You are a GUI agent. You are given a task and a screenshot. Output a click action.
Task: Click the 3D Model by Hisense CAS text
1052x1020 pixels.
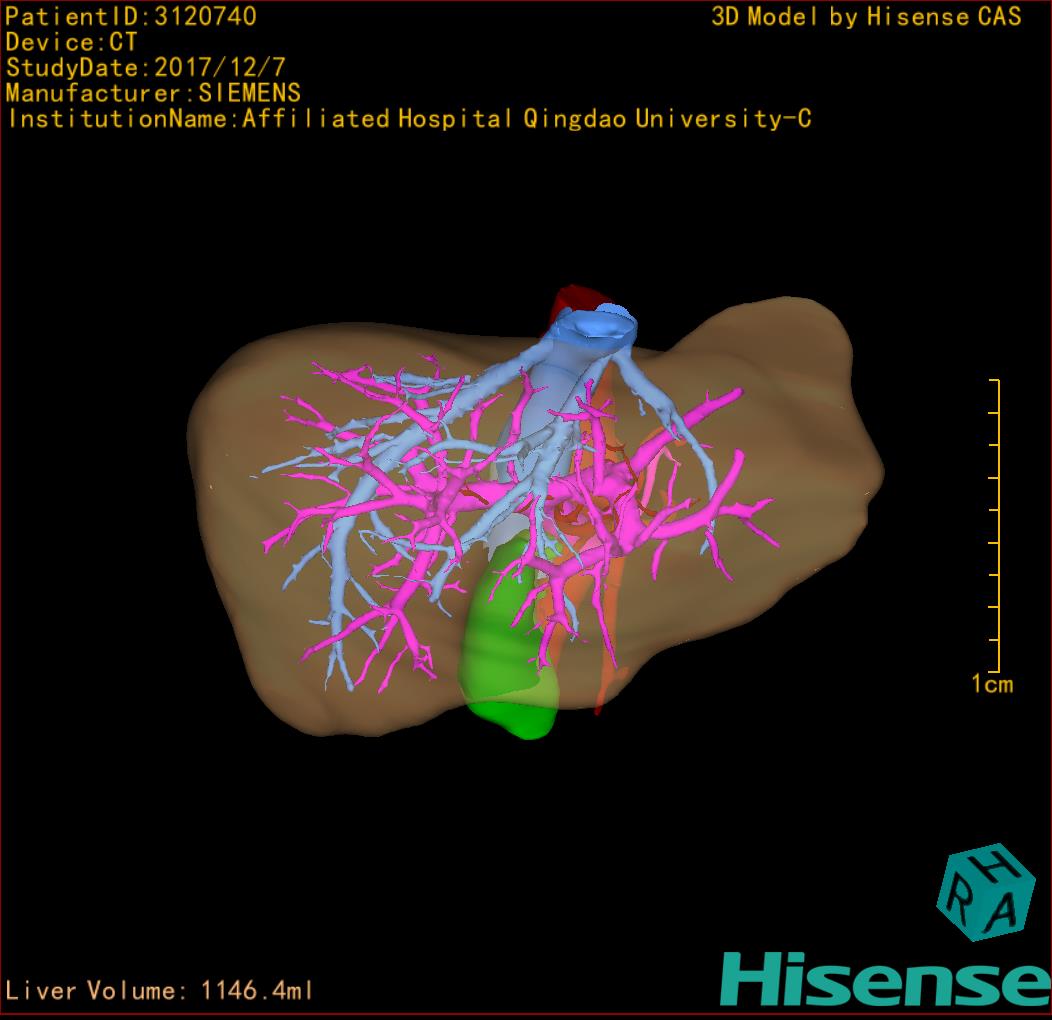tap(866, 16)
